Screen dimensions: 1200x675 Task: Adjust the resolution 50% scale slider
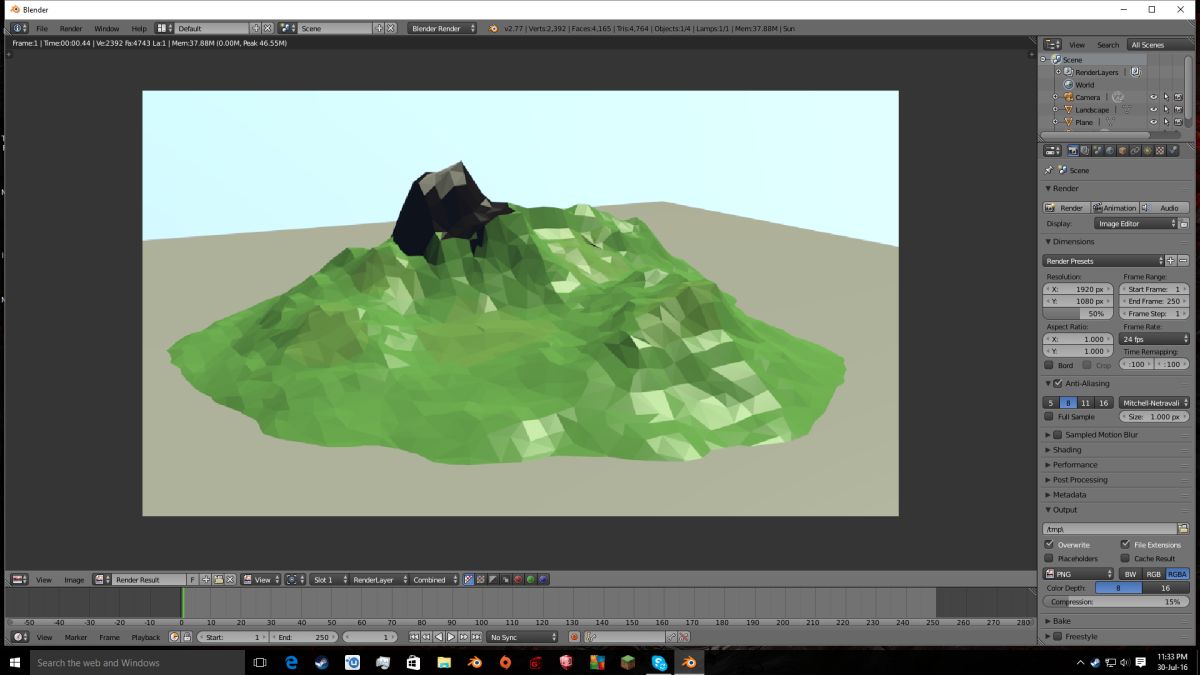(x=1078, y=313)
